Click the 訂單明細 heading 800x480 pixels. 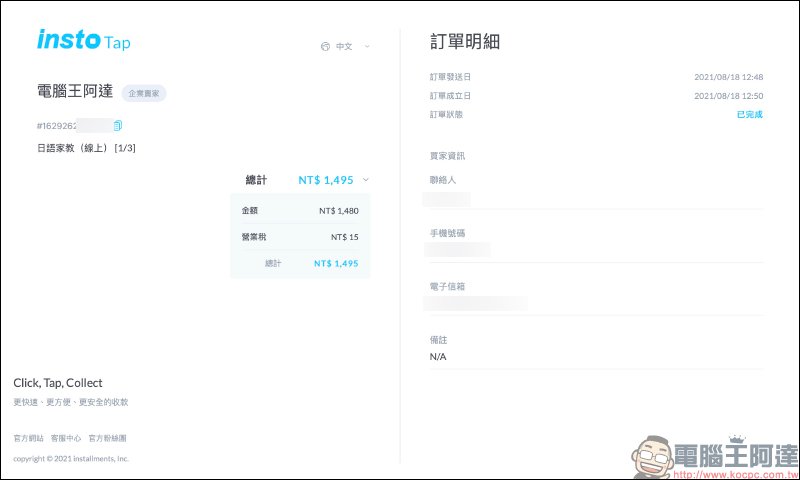(464, 41)
